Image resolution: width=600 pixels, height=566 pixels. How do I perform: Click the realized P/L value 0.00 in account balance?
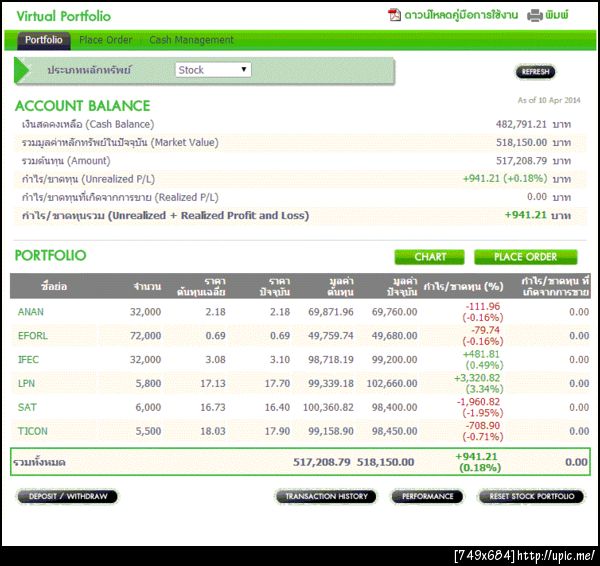pos(537,197)
